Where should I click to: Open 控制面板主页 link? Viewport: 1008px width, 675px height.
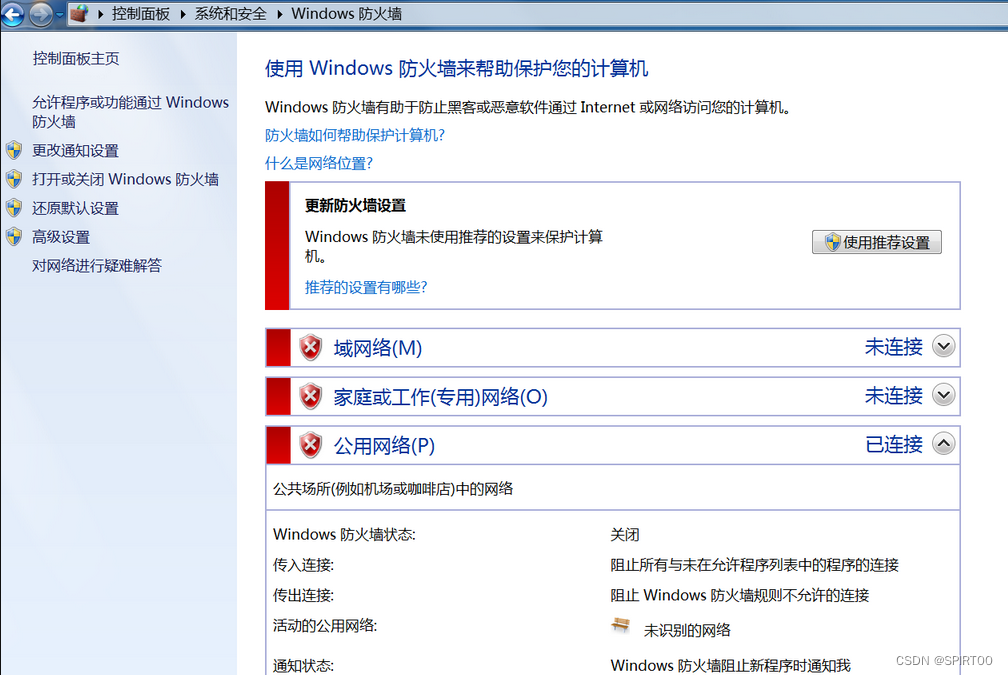pos(76,58)
